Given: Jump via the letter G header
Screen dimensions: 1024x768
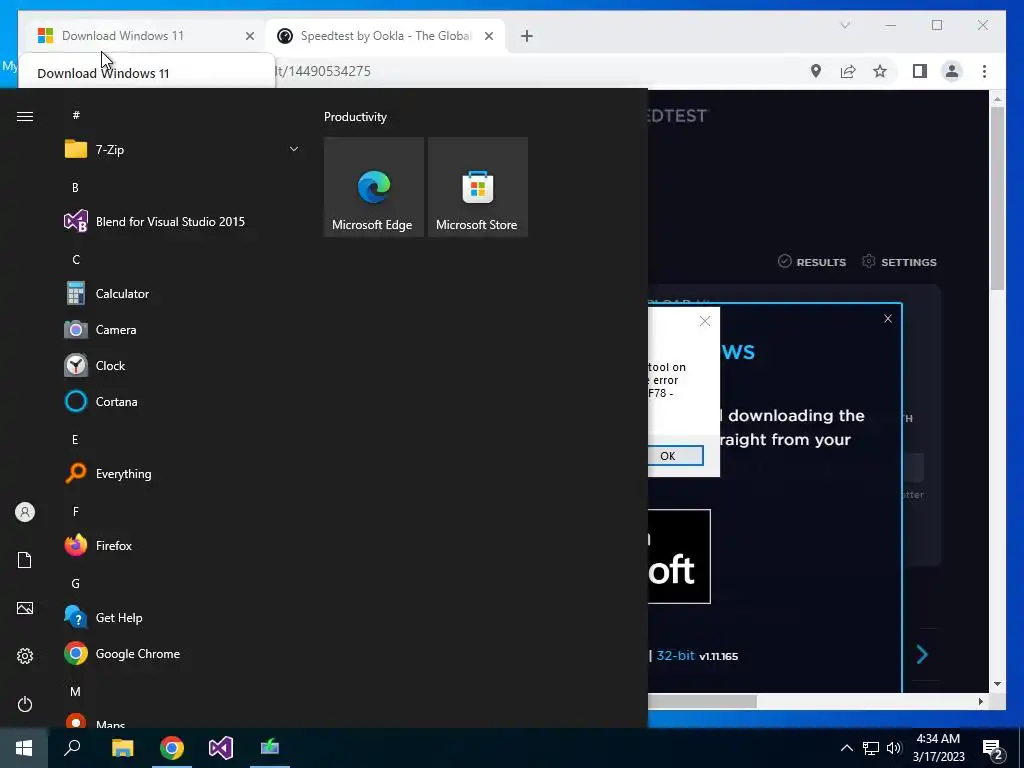Looking at the screenshot, I should (x=76, y=584).
